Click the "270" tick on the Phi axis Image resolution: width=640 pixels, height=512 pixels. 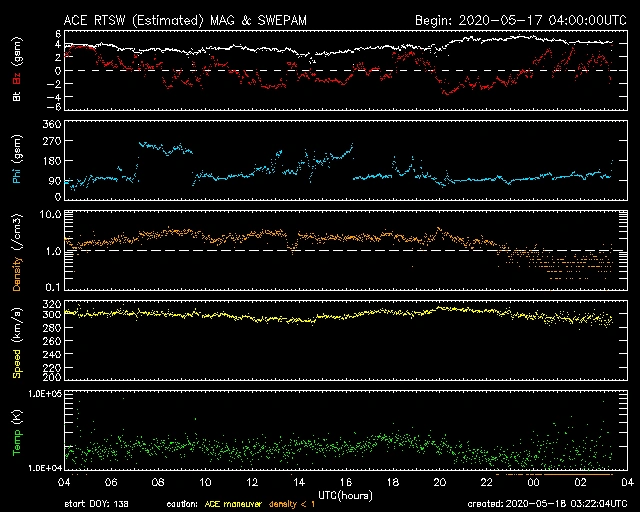click(52, 141)
